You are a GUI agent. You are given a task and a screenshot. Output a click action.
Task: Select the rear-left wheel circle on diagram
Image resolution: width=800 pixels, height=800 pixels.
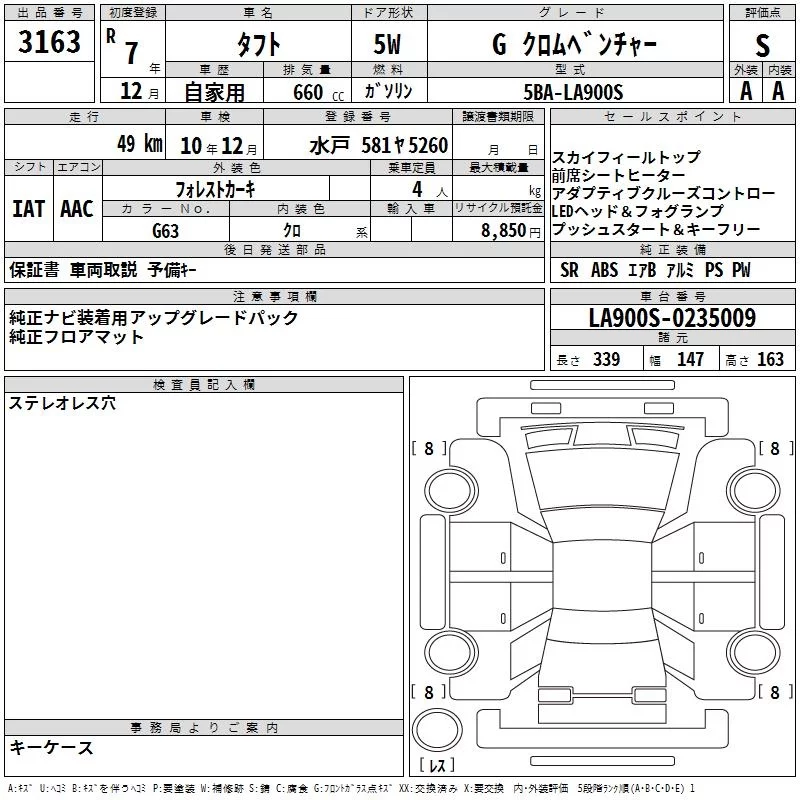451,652
